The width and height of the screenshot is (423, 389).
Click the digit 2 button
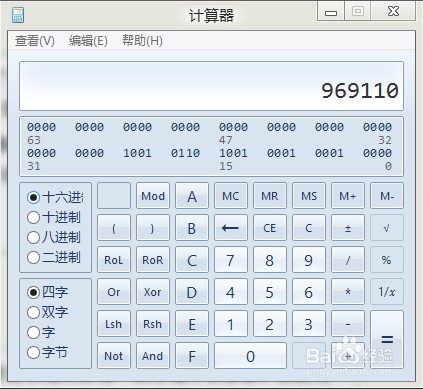(270, 324)
